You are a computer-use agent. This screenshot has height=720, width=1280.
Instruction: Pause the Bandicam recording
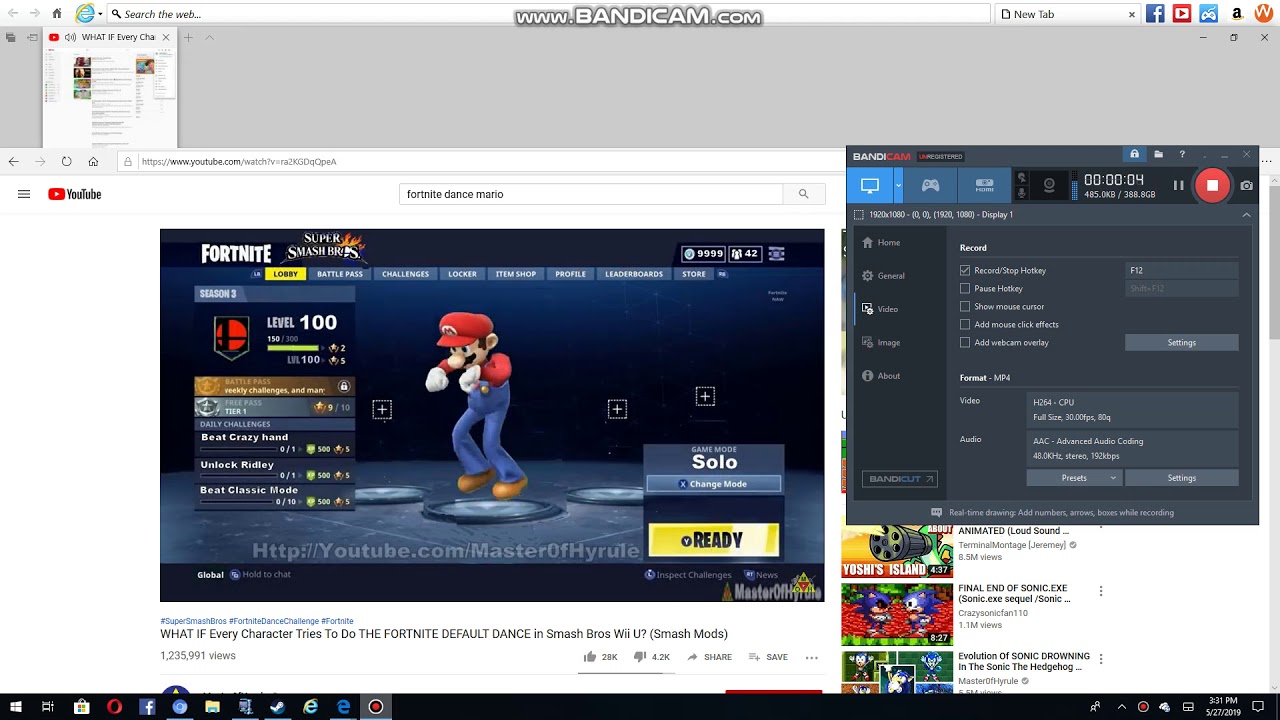pos(1178,185)
